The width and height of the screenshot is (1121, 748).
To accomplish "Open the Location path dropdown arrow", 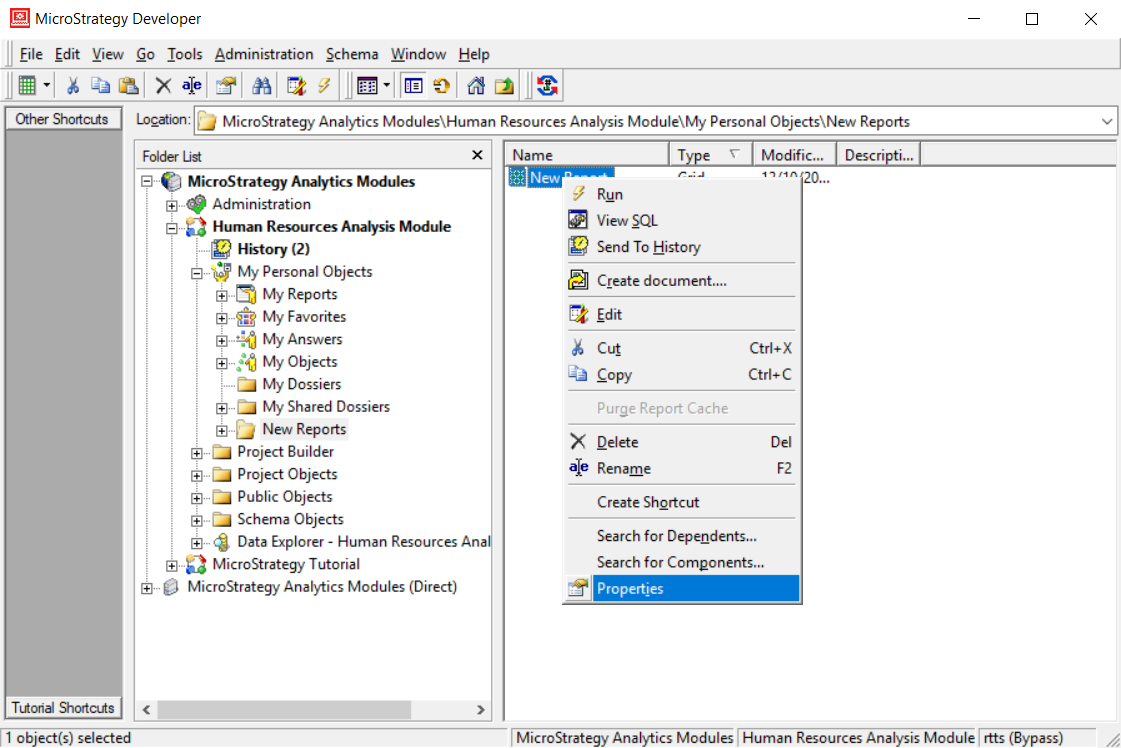I will (1106, 122).
